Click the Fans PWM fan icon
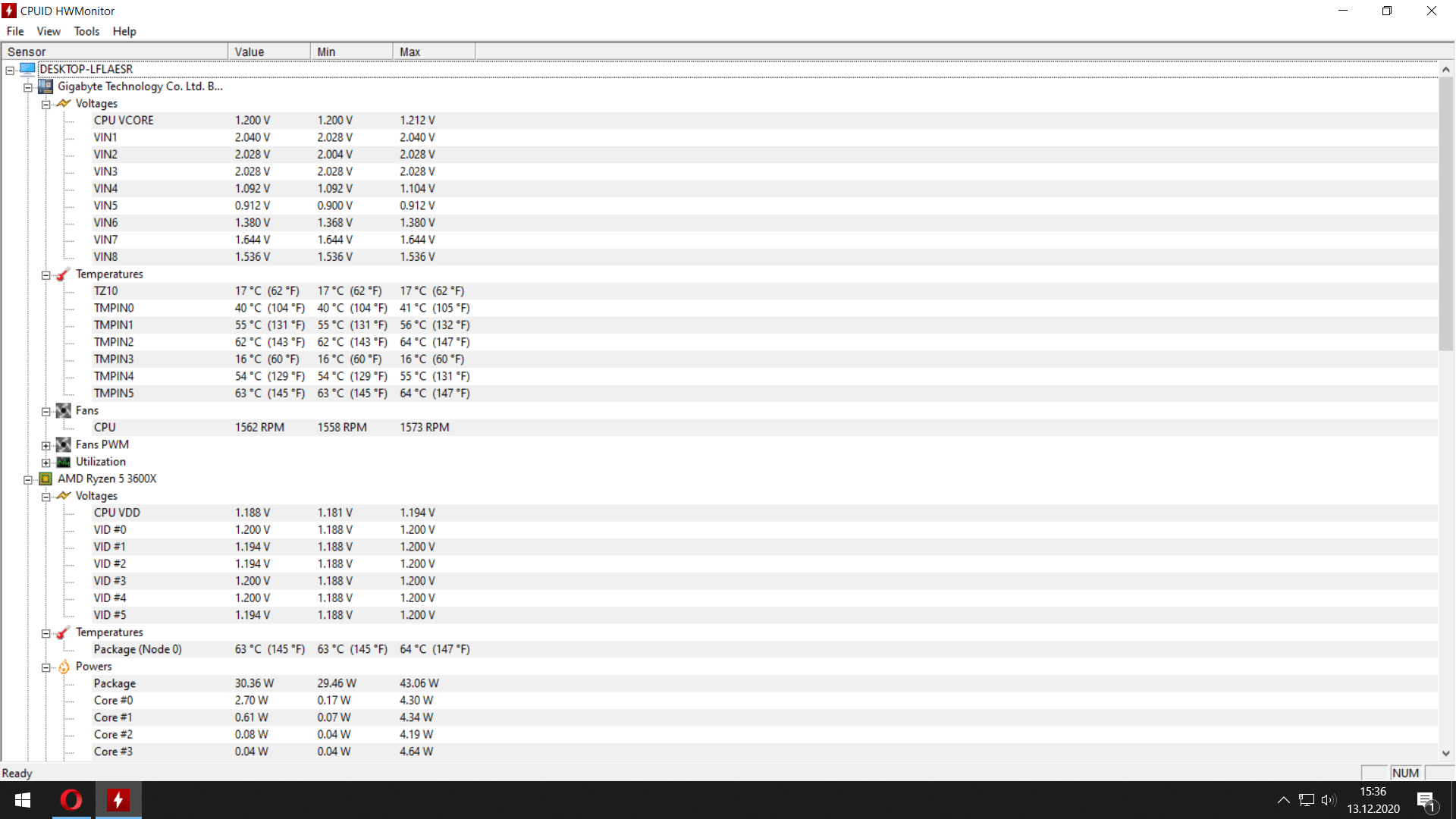This screenshot has width=1456, height=819. coord(64,444)
